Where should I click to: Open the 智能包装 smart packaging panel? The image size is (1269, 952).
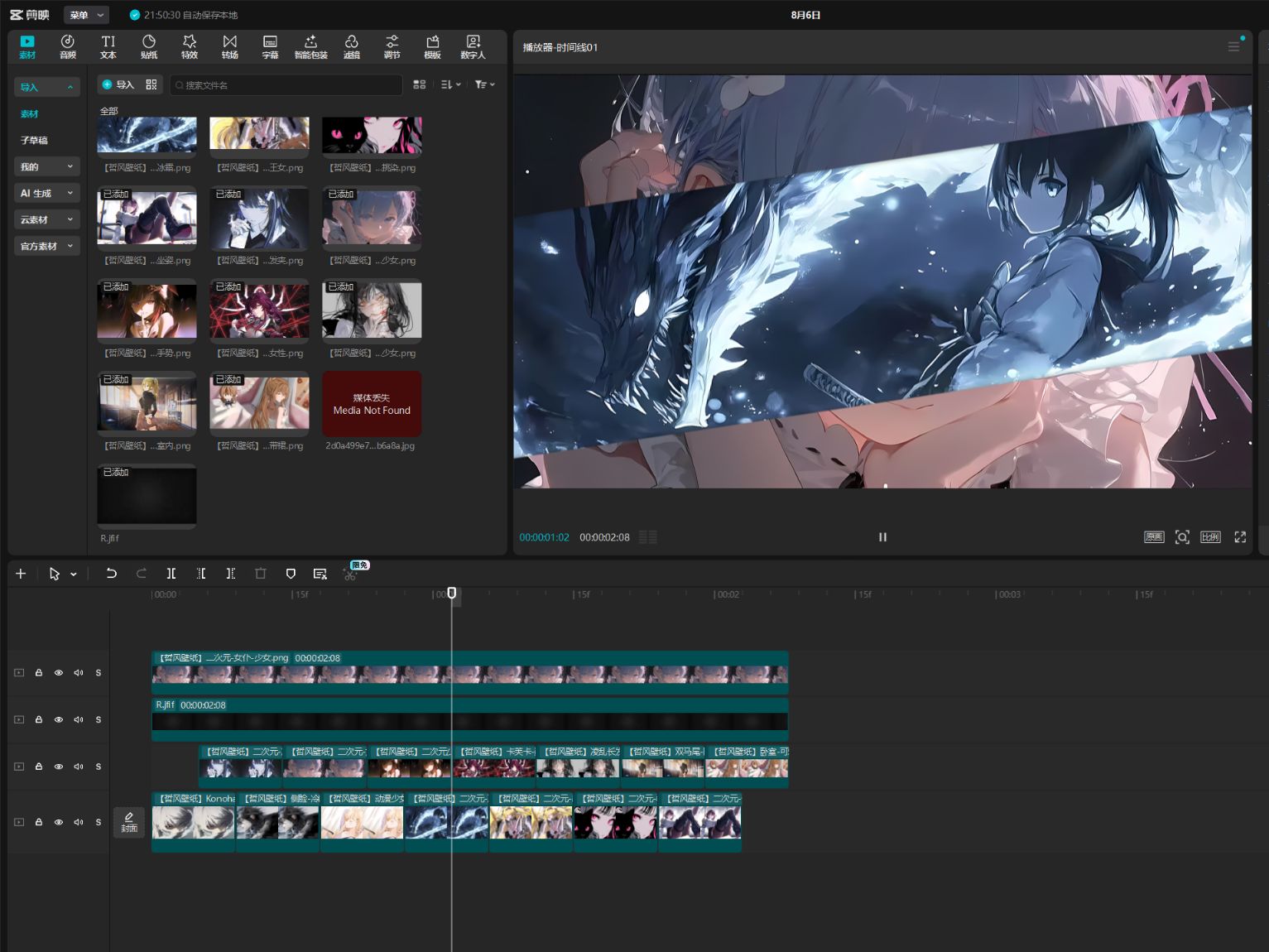click(311, 46)
